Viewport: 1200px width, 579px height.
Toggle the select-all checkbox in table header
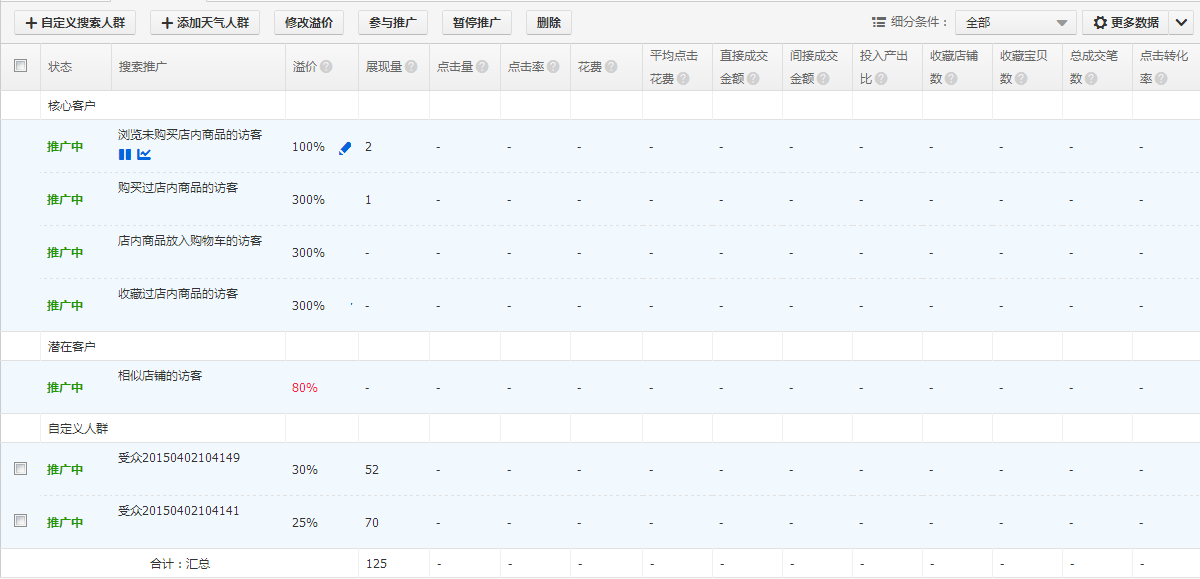20,66
